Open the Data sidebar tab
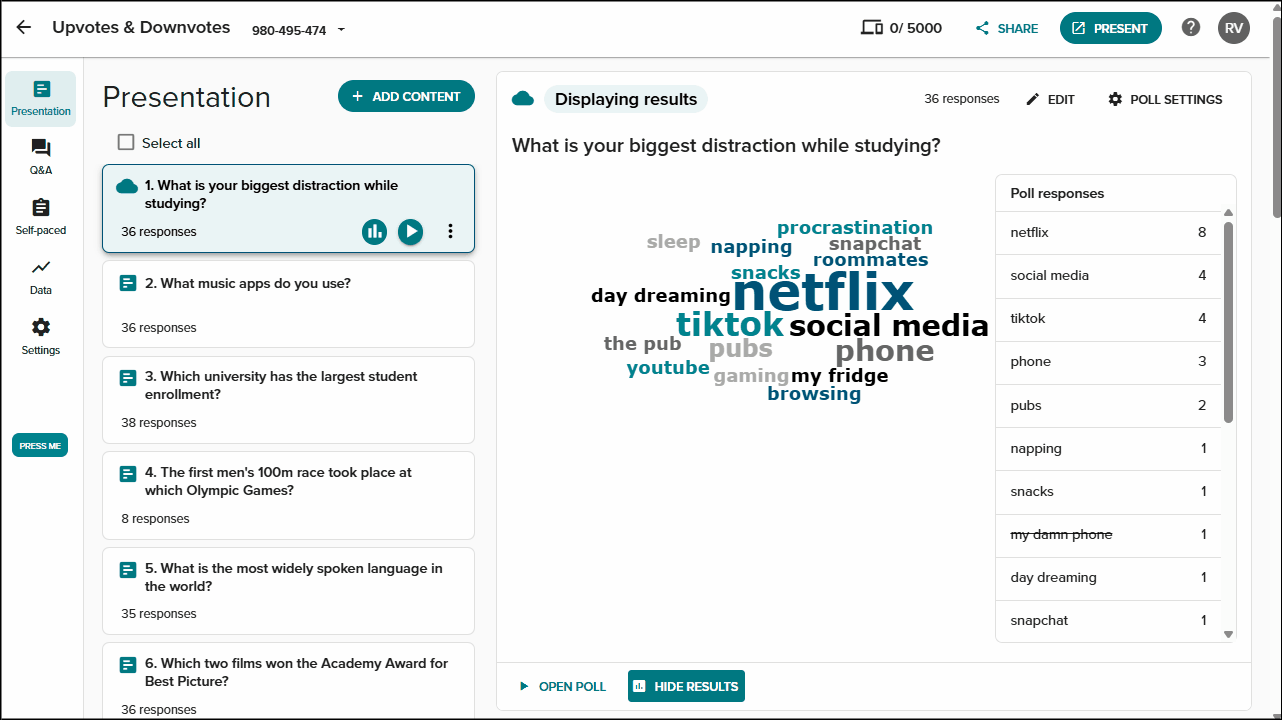 click(41, 277)
